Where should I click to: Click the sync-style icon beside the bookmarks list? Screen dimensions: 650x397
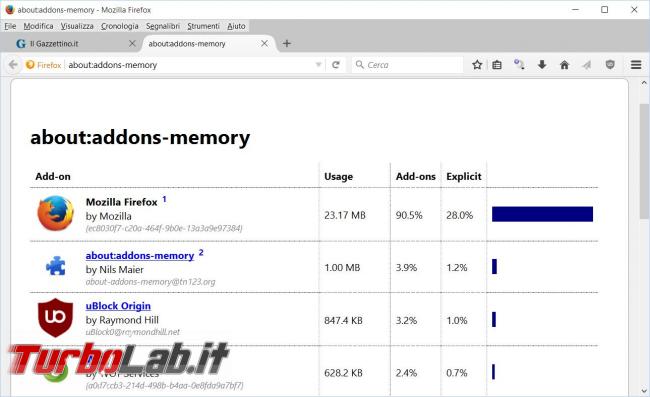click(519, 64)
